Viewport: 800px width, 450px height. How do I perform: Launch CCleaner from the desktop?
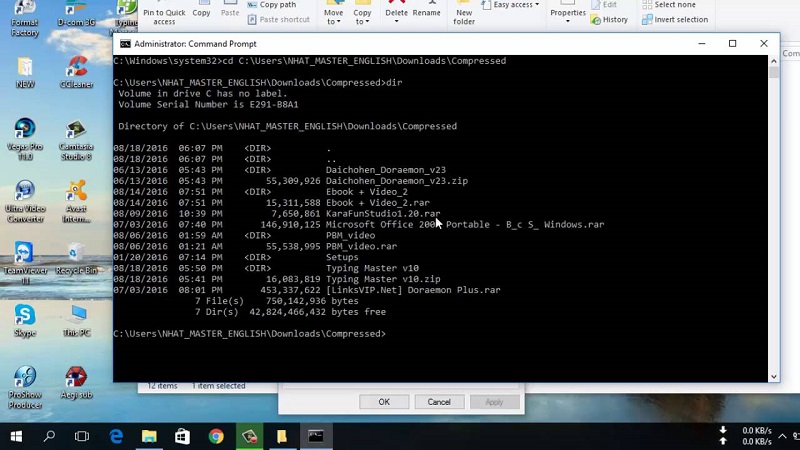coord(77,72)
